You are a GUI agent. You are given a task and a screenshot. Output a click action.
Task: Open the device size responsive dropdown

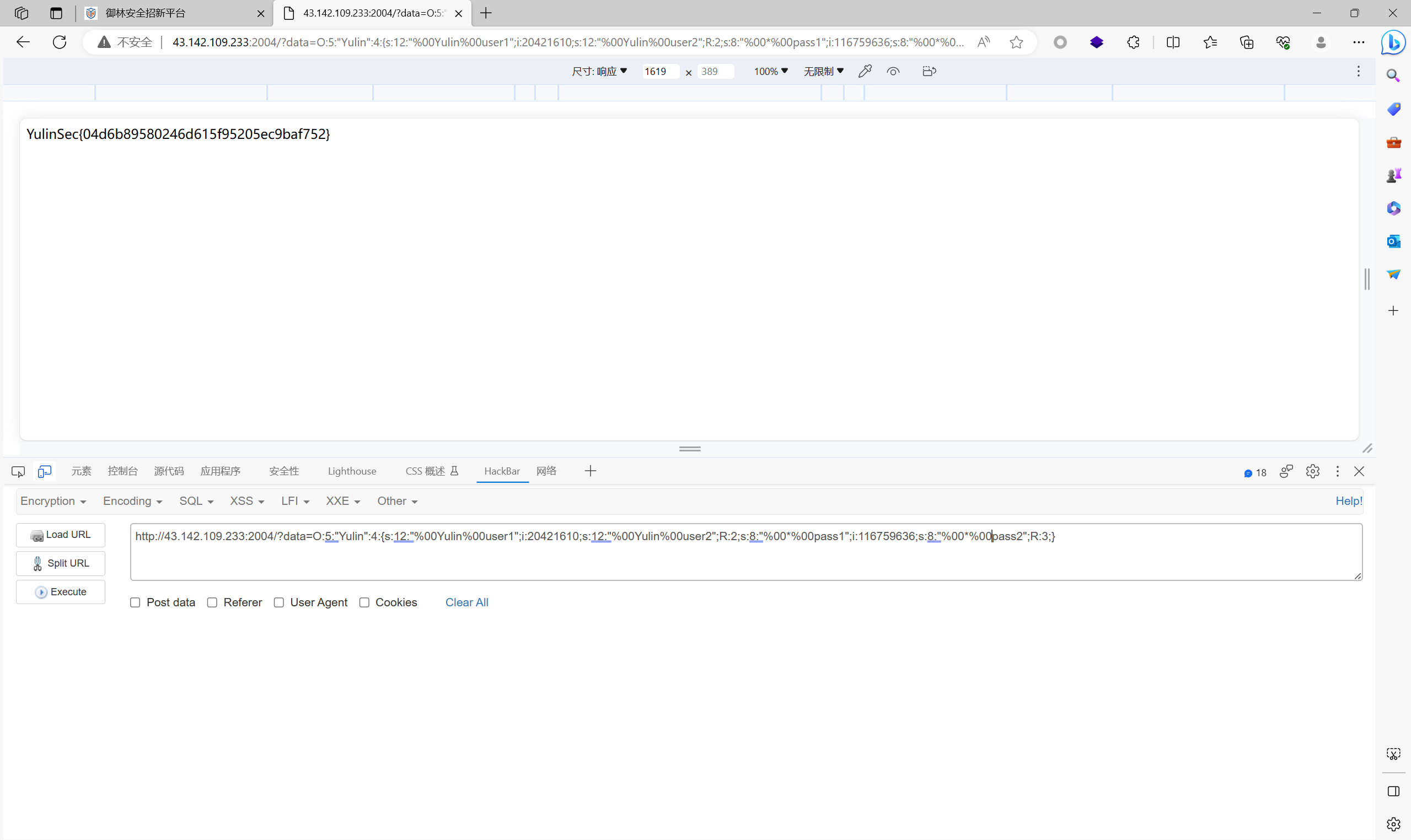click(x=599, y=71)
